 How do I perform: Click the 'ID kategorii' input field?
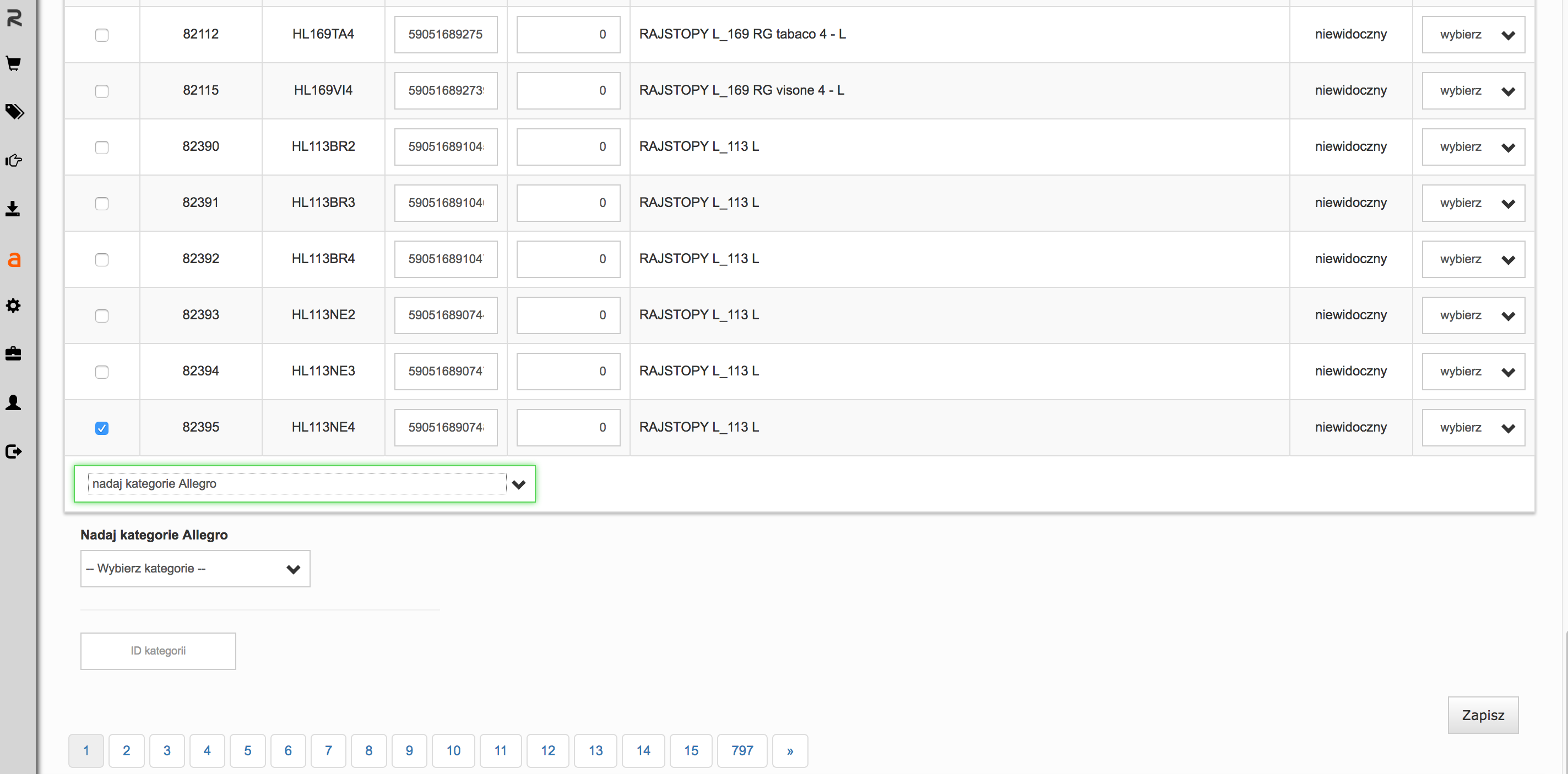(158, 651)
